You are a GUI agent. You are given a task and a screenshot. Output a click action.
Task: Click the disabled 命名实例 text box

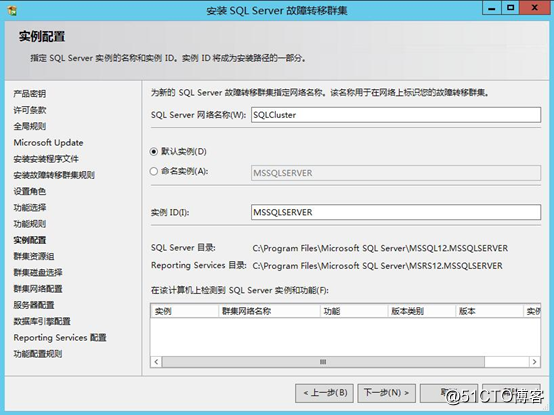pos(396,173)
